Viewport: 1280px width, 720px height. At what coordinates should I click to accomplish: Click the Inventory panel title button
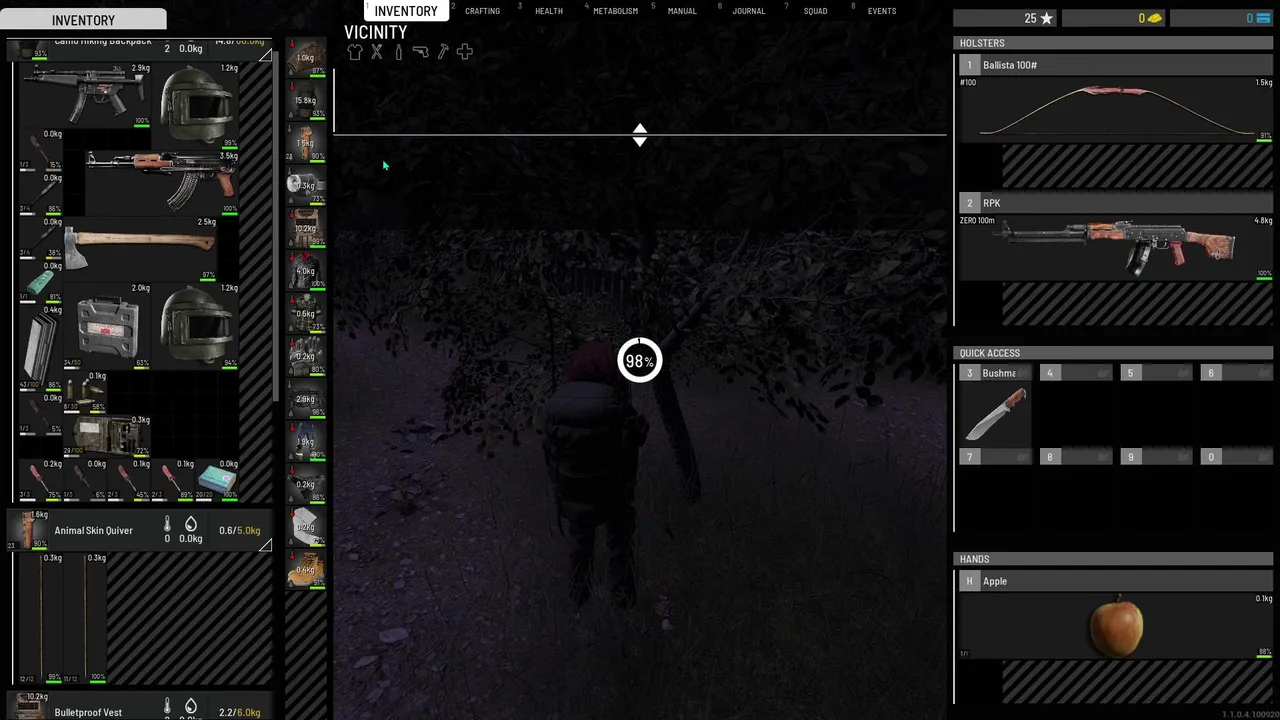point(83,19)
